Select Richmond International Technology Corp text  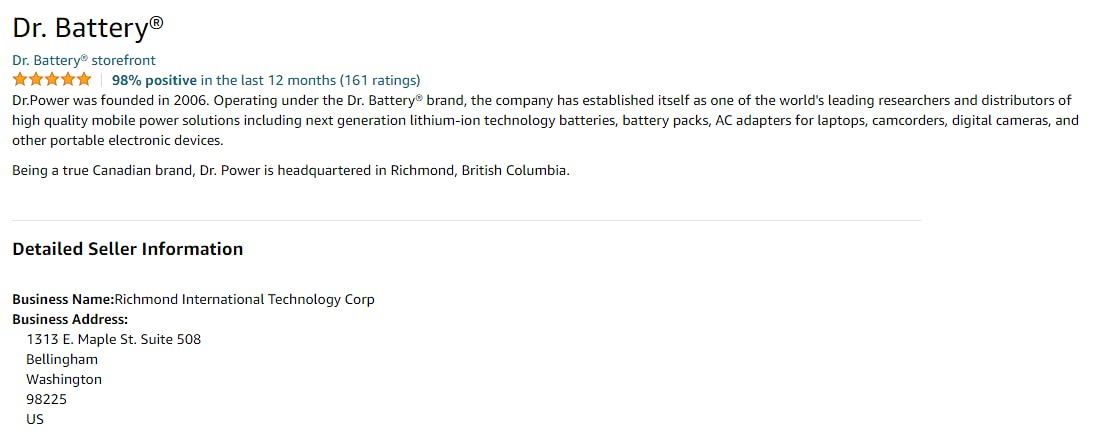click(245, 299)
